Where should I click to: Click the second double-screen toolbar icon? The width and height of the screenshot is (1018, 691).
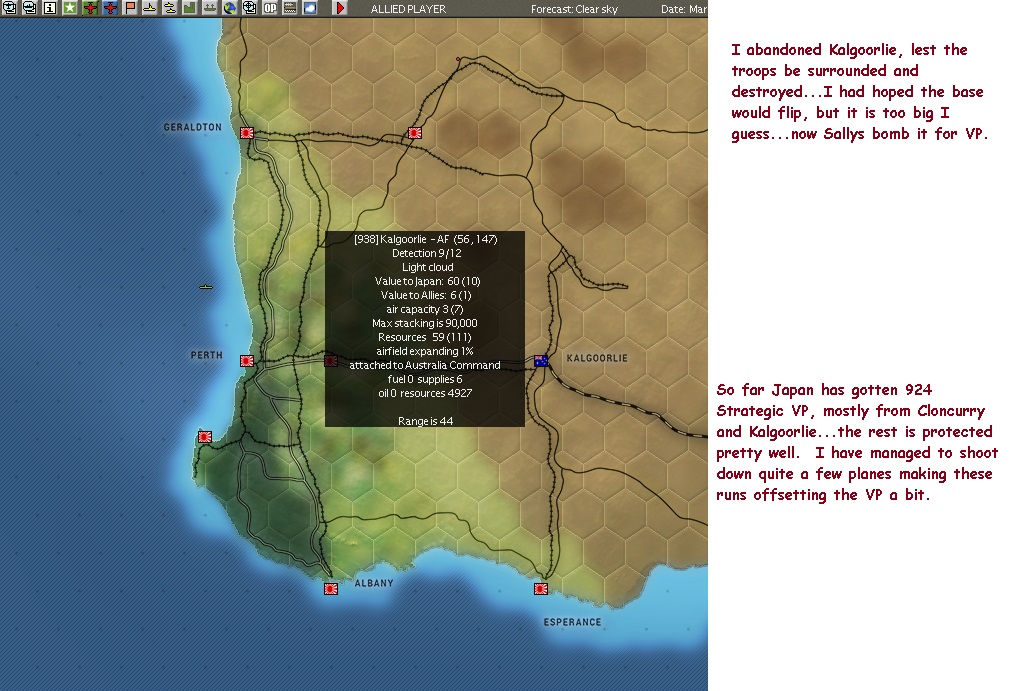point(30,8)
